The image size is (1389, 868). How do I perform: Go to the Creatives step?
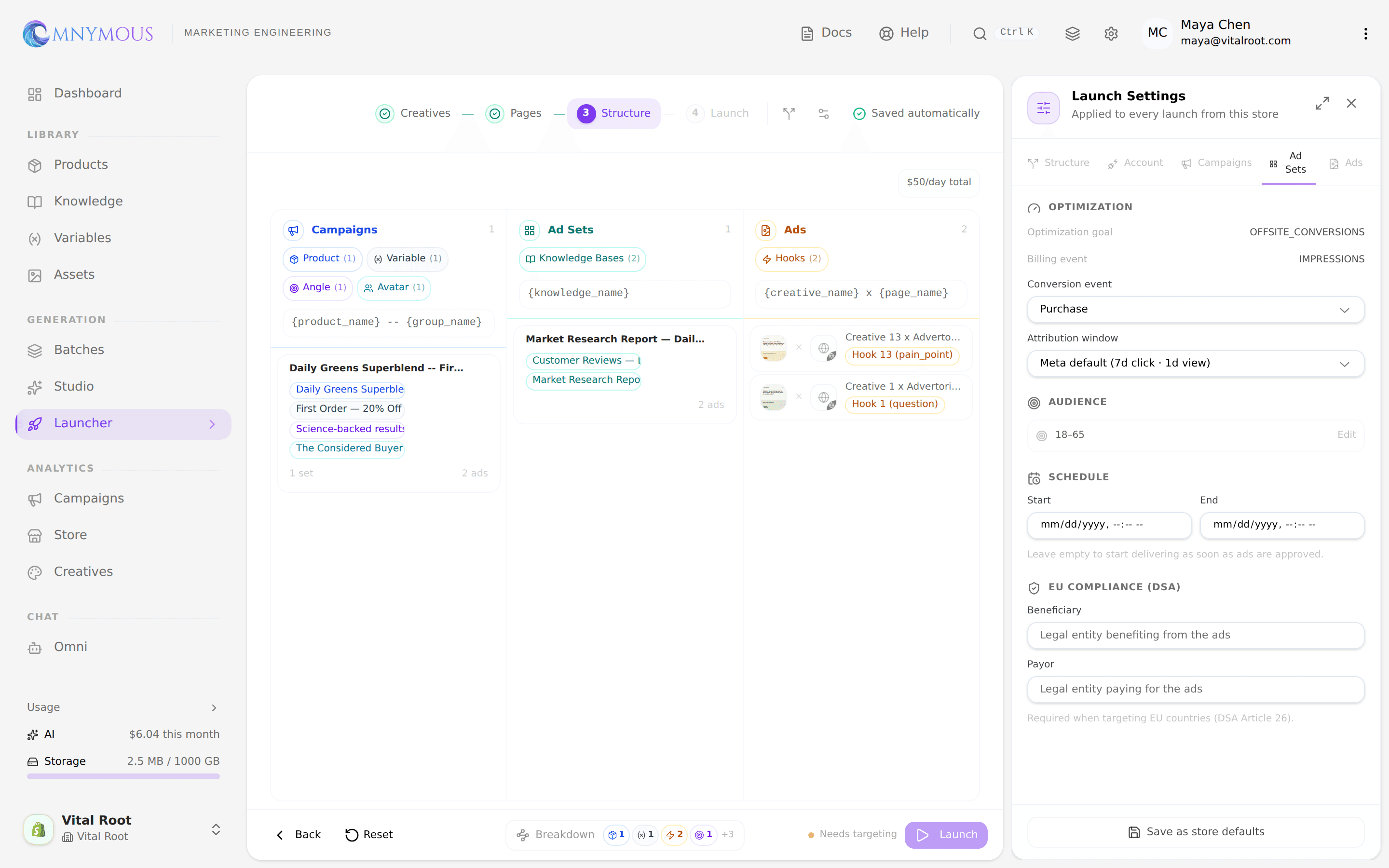tap(413, 113)
